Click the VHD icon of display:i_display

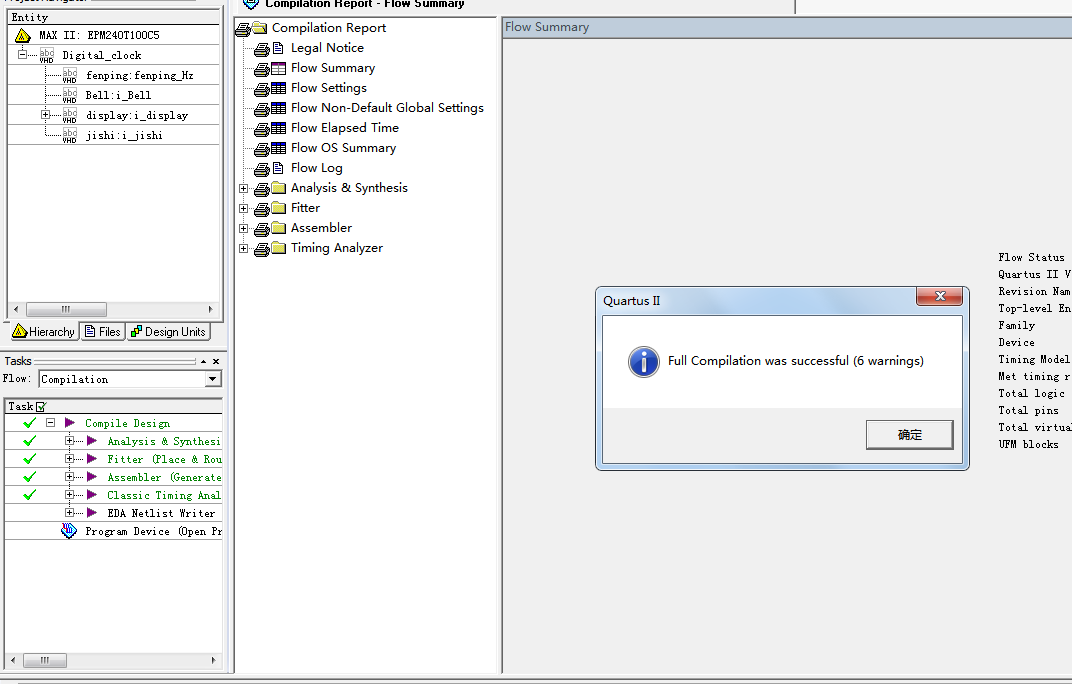click(70, 115)
